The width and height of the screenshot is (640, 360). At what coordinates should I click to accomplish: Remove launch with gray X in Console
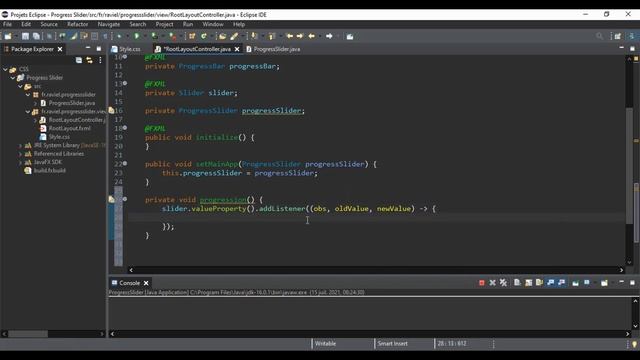[x=493, y=282]
